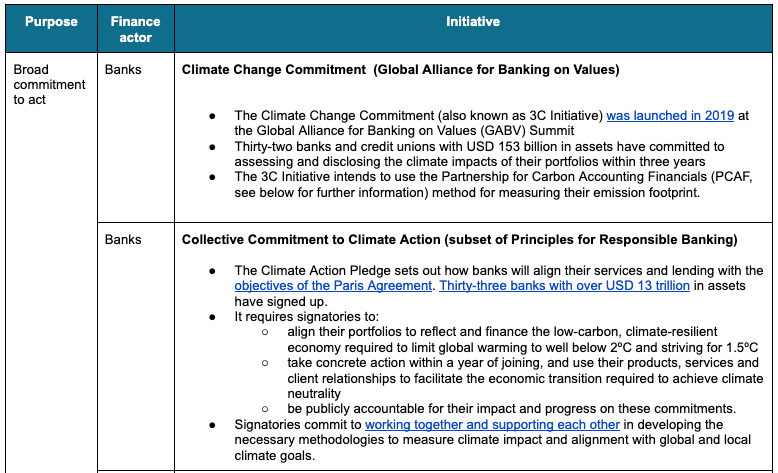The image size is (778, 473).
Task: Click "Banks" cell beside Collective Commitment row
Action: (123, 240)
